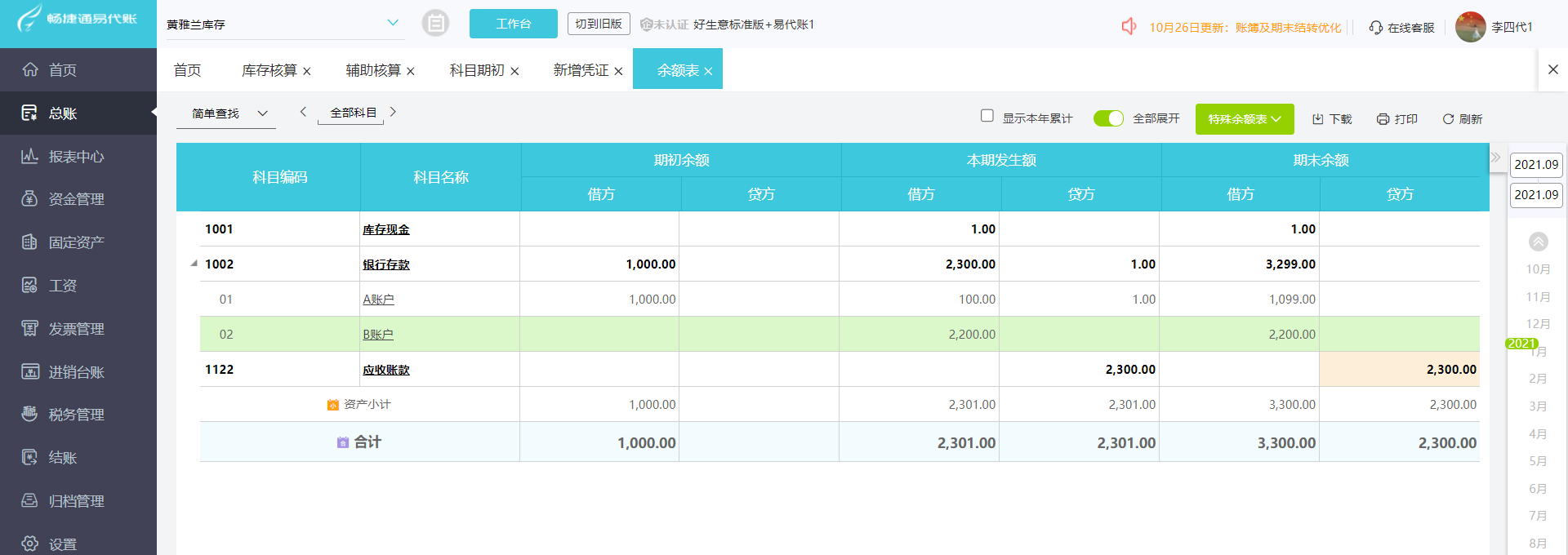Viewport: 1568px width, 555px height.
Task: Switch to the 首页 tab
Action: (x=187, y=70)
